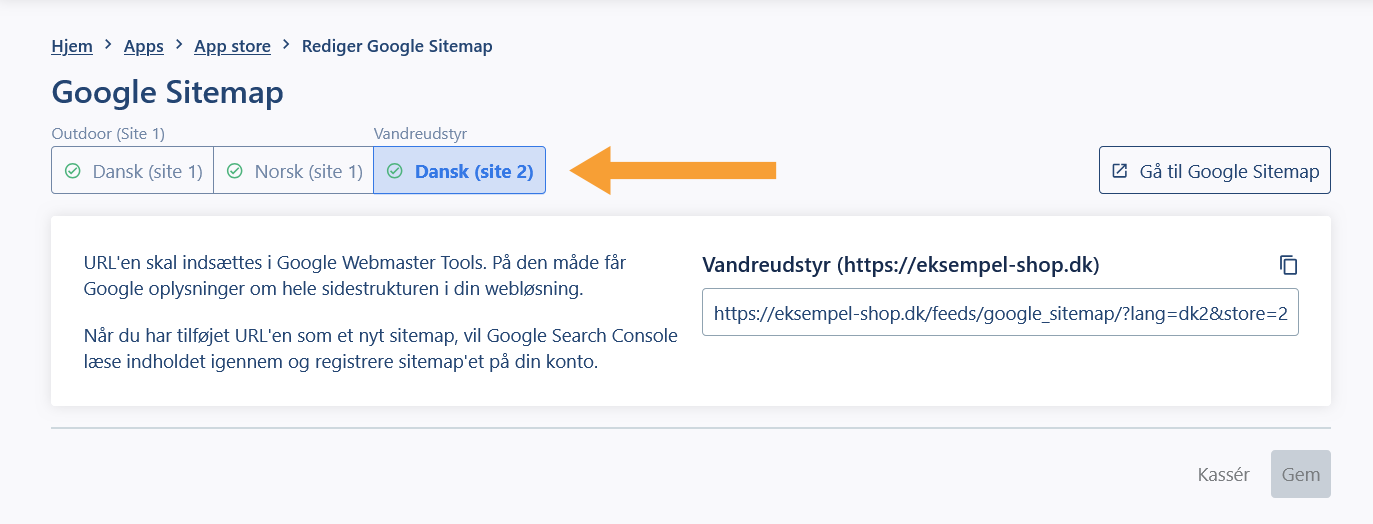Click the Kassér button
Image resolution: width=1373 pixels, height=524 pixels.
coord(1223,474)
